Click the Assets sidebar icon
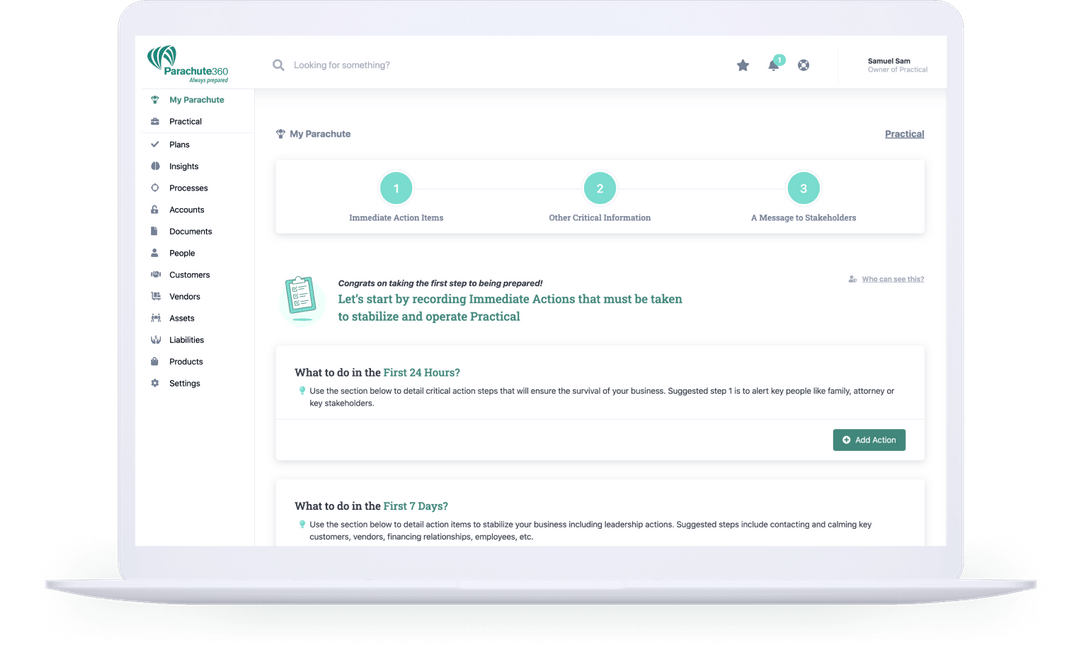Viewport: 1080px width, 648px height. (155, 318)
